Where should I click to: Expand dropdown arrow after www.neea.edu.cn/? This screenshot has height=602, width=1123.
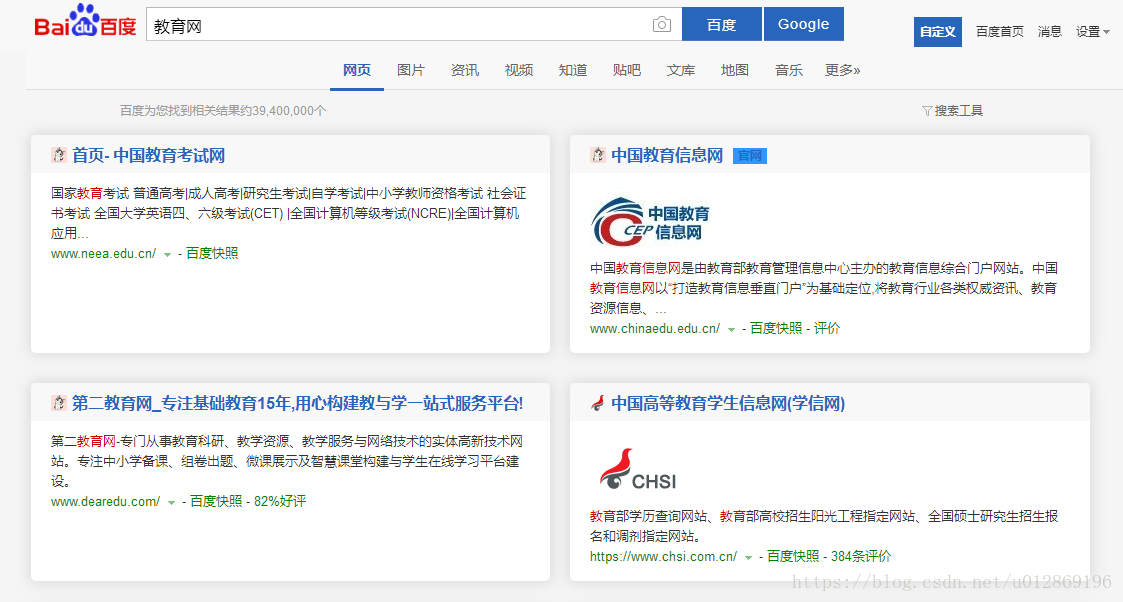tap(168, 254)
